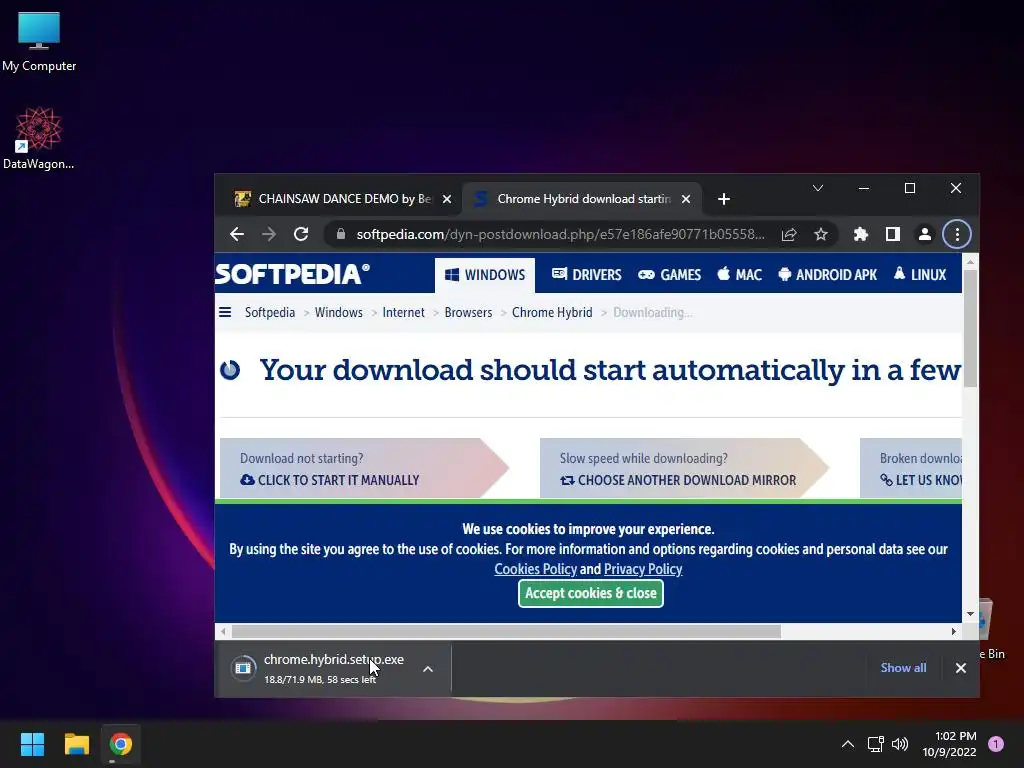
Task: Click the scroll down arrow
Action: coord(970,614)
